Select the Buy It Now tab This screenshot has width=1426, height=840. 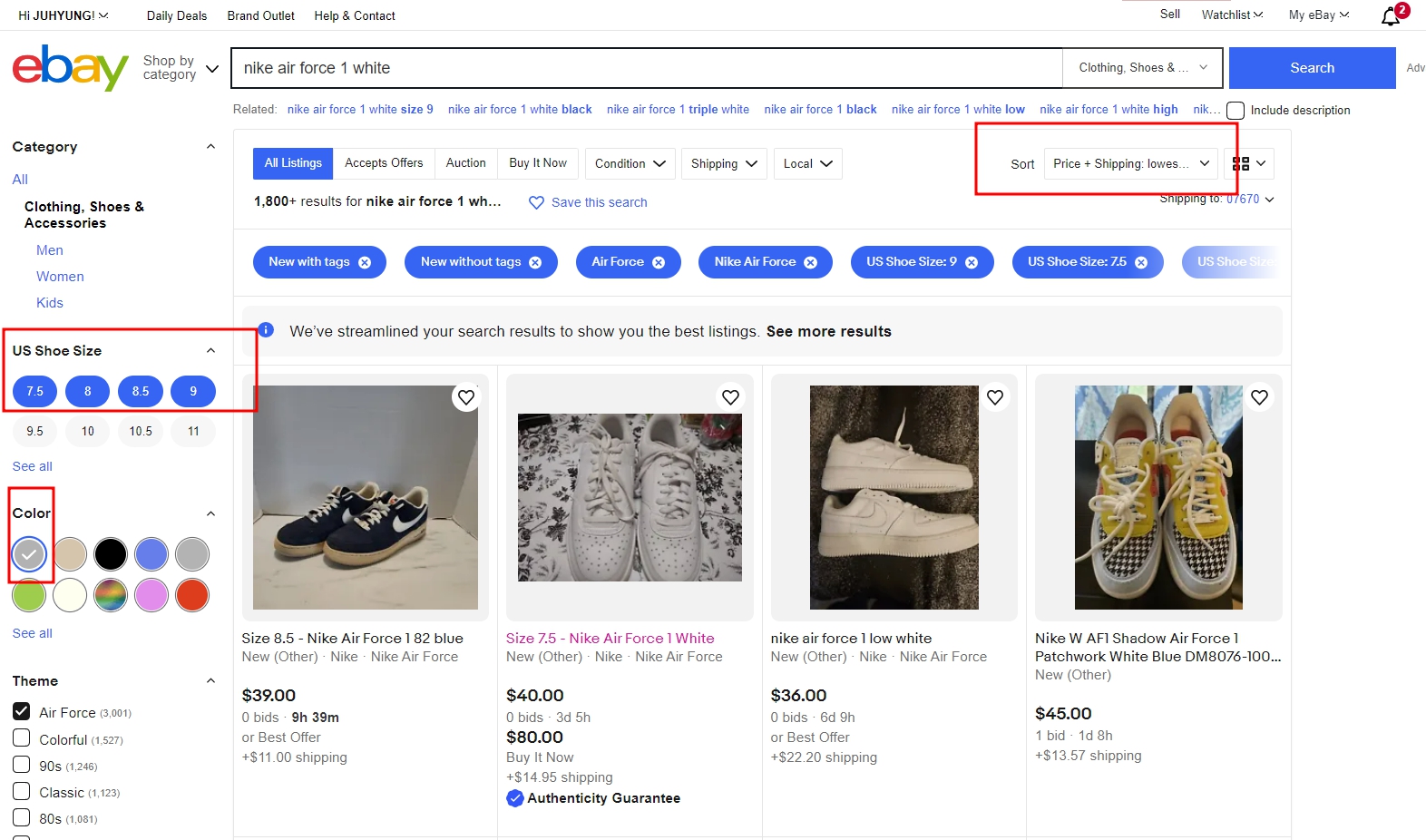538,163
